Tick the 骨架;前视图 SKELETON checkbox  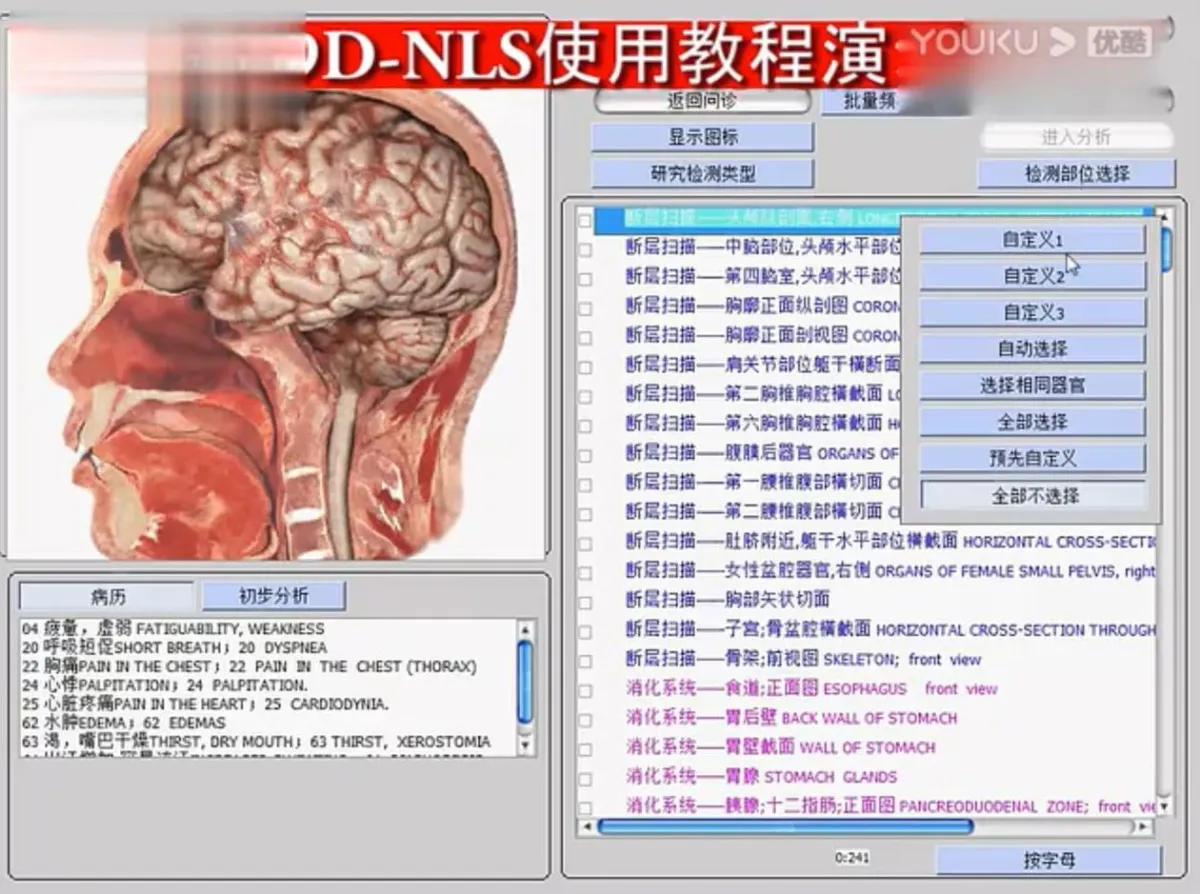(585, 660)
